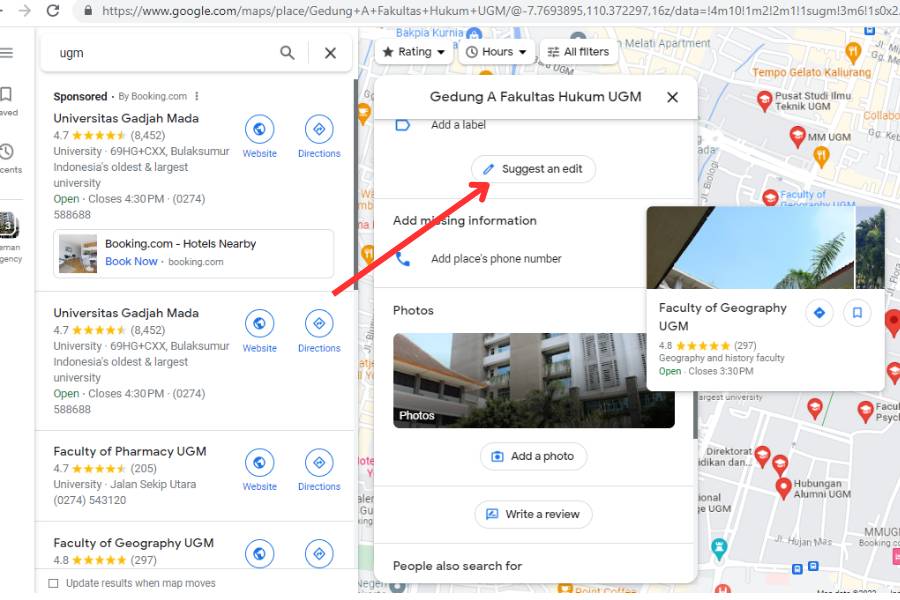Click the street-view thumbnail in left sidebar
The height and width of the screenshot is (600, 900).
coord(9,224)
